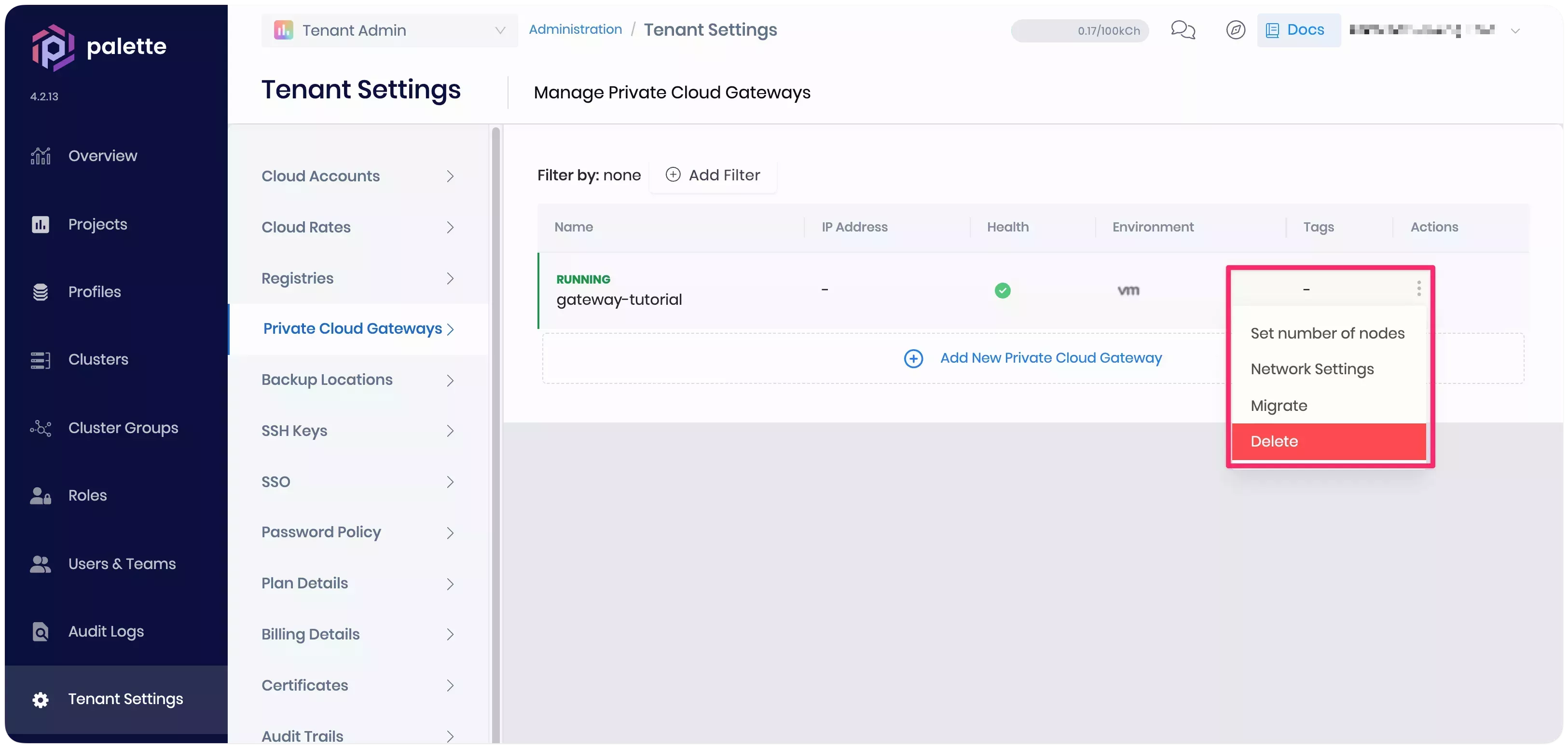1568x748 pixels.
Task: Choose Migrate in the gateway menu
Action: [x=1278, y=405]
